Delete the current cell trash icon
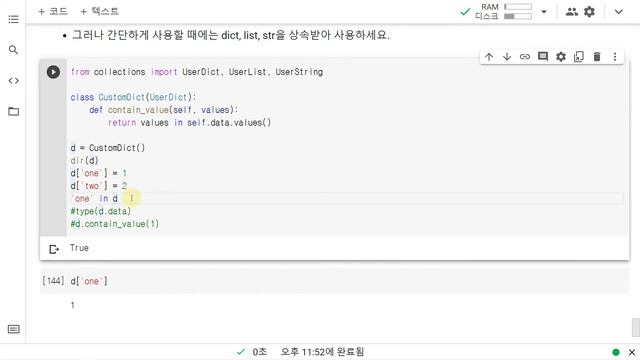 click(x=597, y=57)
